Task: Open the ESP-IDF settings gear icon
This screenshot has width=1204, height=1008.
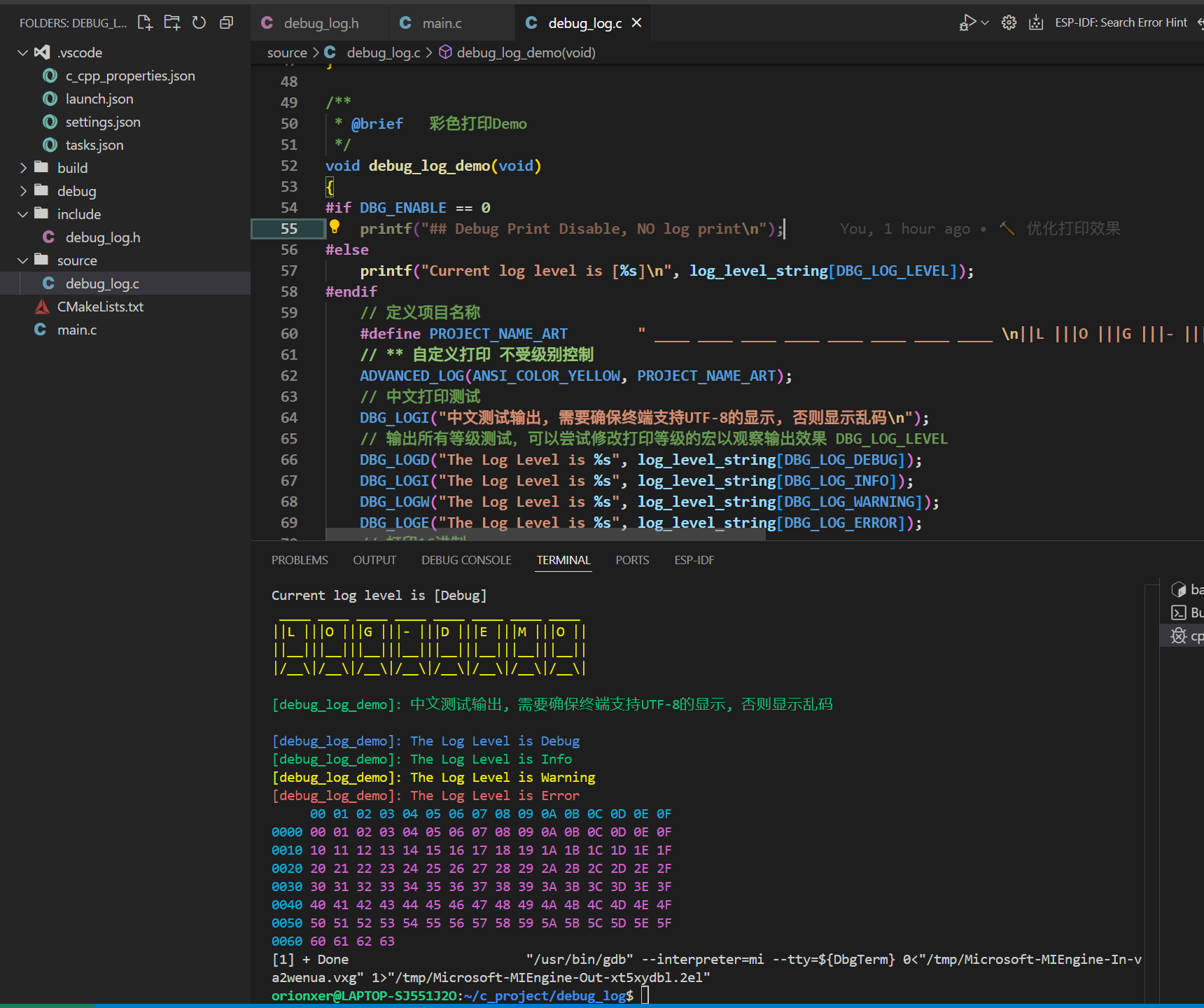Action: pos(1009,22)
